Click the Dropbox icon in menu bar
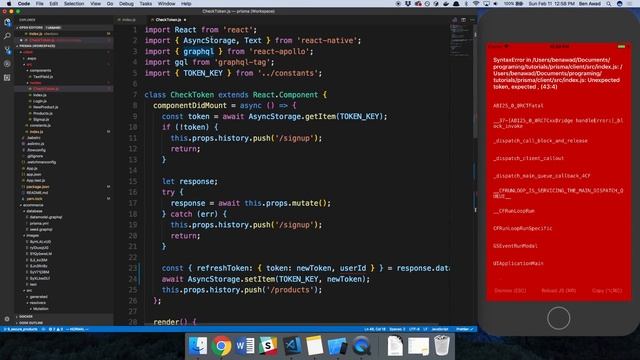The width and height of the screenshot is (640, 360). click(x=408, y=4)
